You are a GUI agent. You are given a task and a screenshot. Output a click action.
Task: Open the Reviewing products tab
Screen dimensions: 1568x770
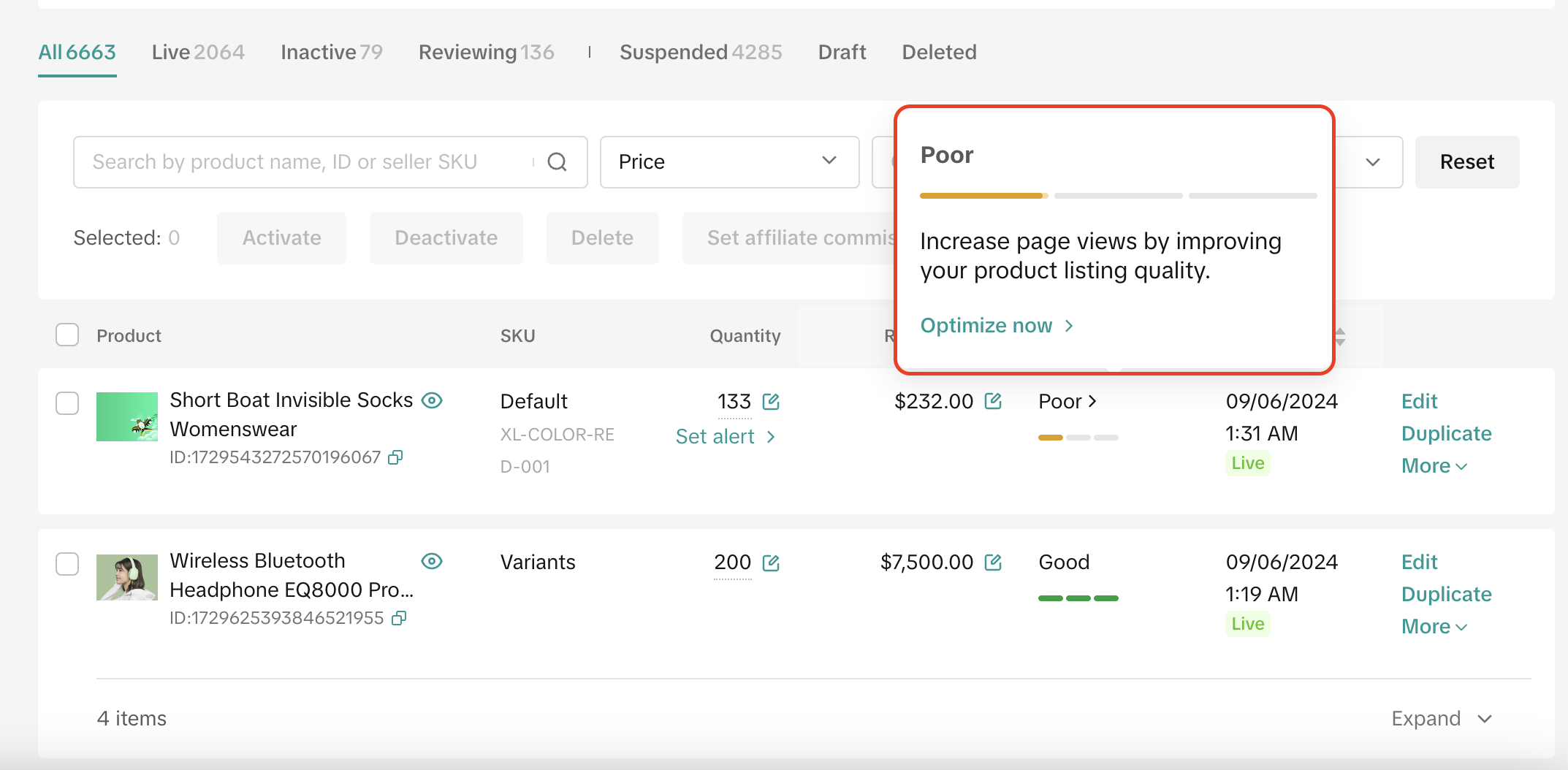tap(486, 53)
